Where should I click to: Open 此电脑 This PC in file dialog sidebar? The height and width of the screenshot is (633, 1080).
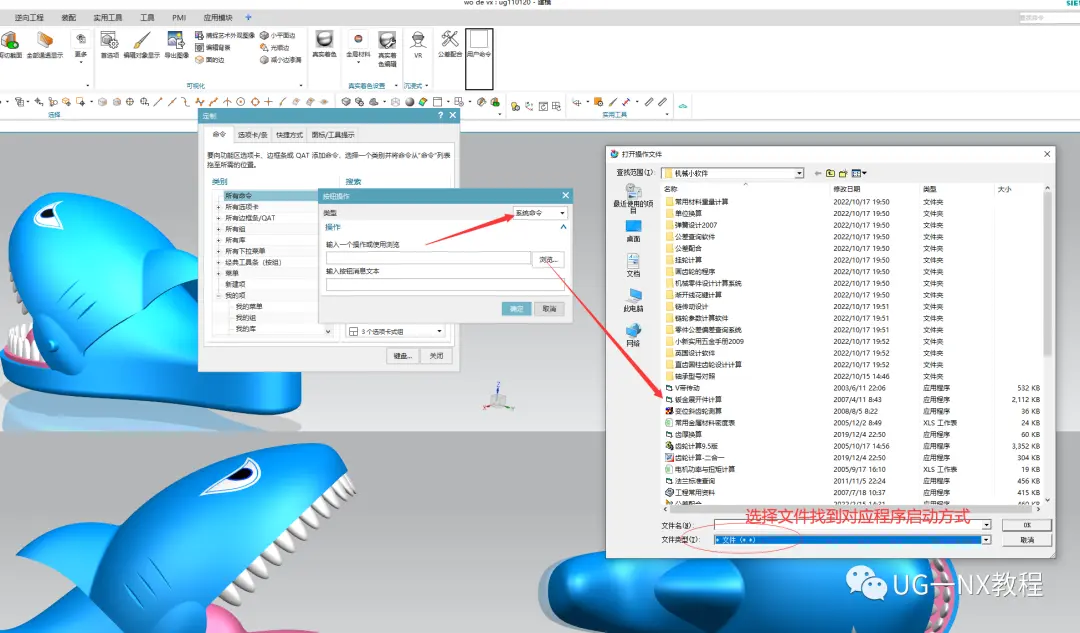tap(633, 300)
